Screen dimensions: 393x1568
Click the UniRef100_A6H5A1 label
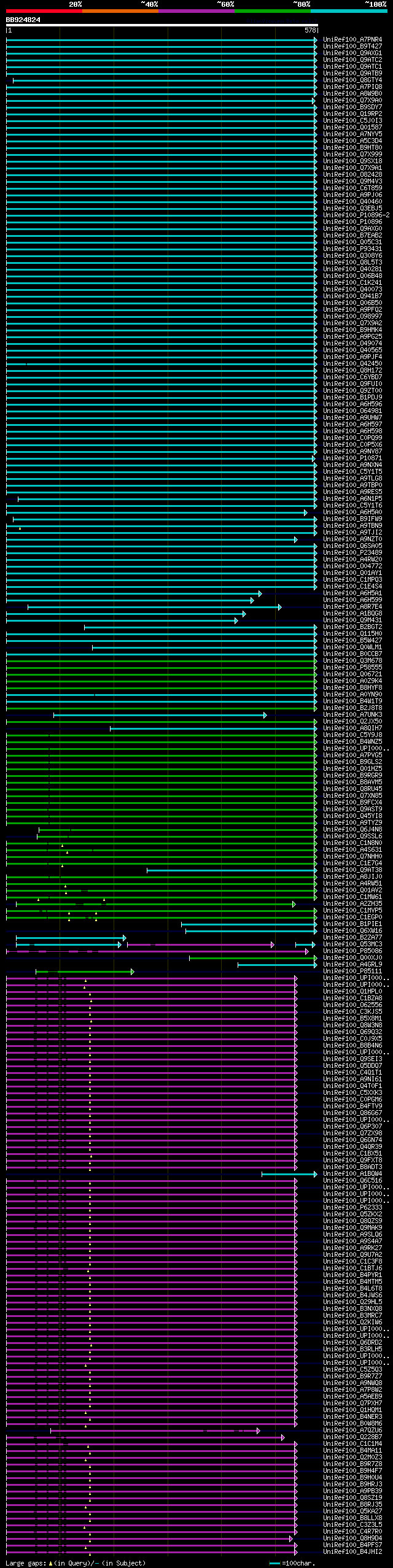click(x=352, y=593)
